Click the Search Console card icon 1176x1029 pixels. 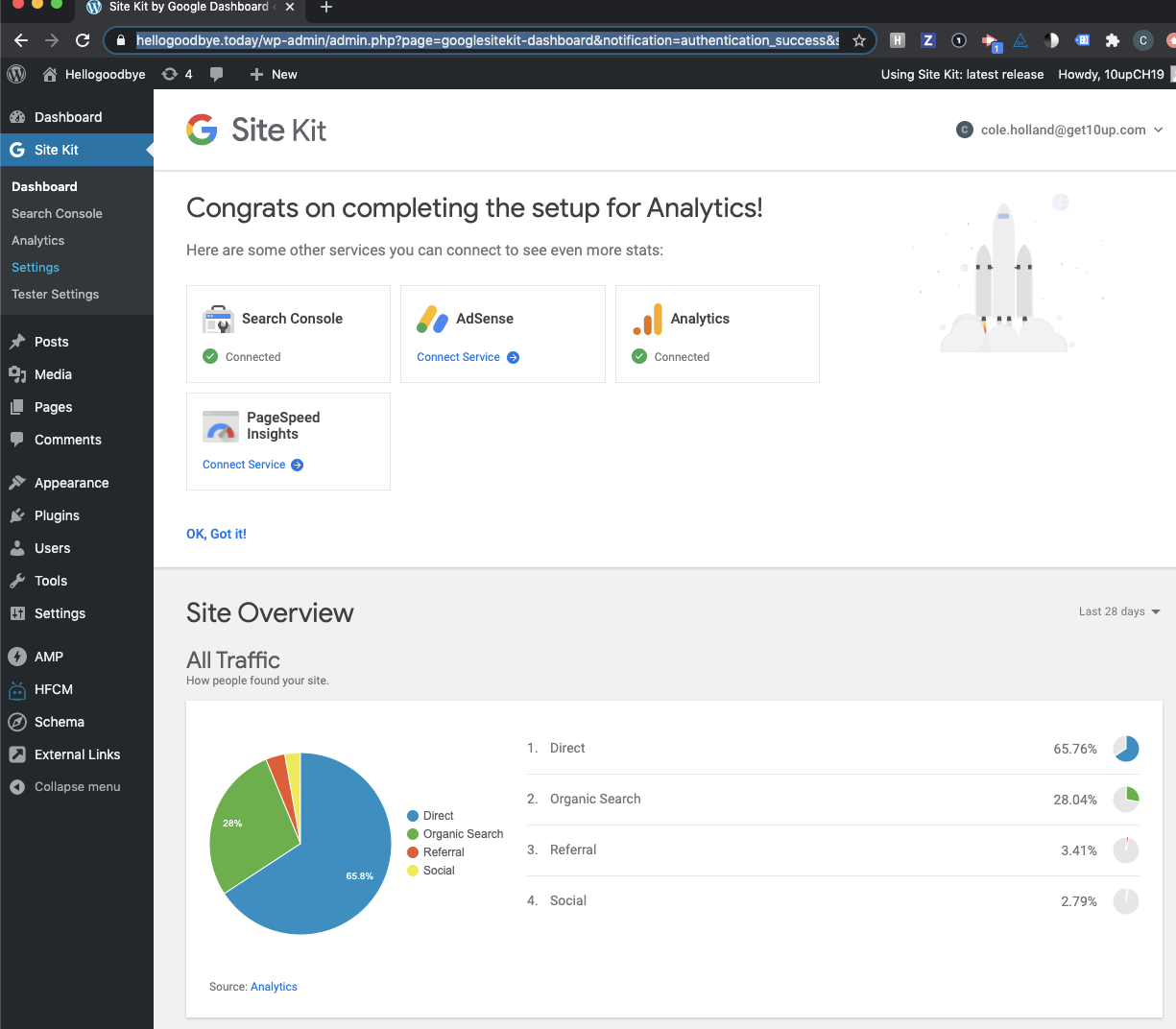tap(219, 319)
